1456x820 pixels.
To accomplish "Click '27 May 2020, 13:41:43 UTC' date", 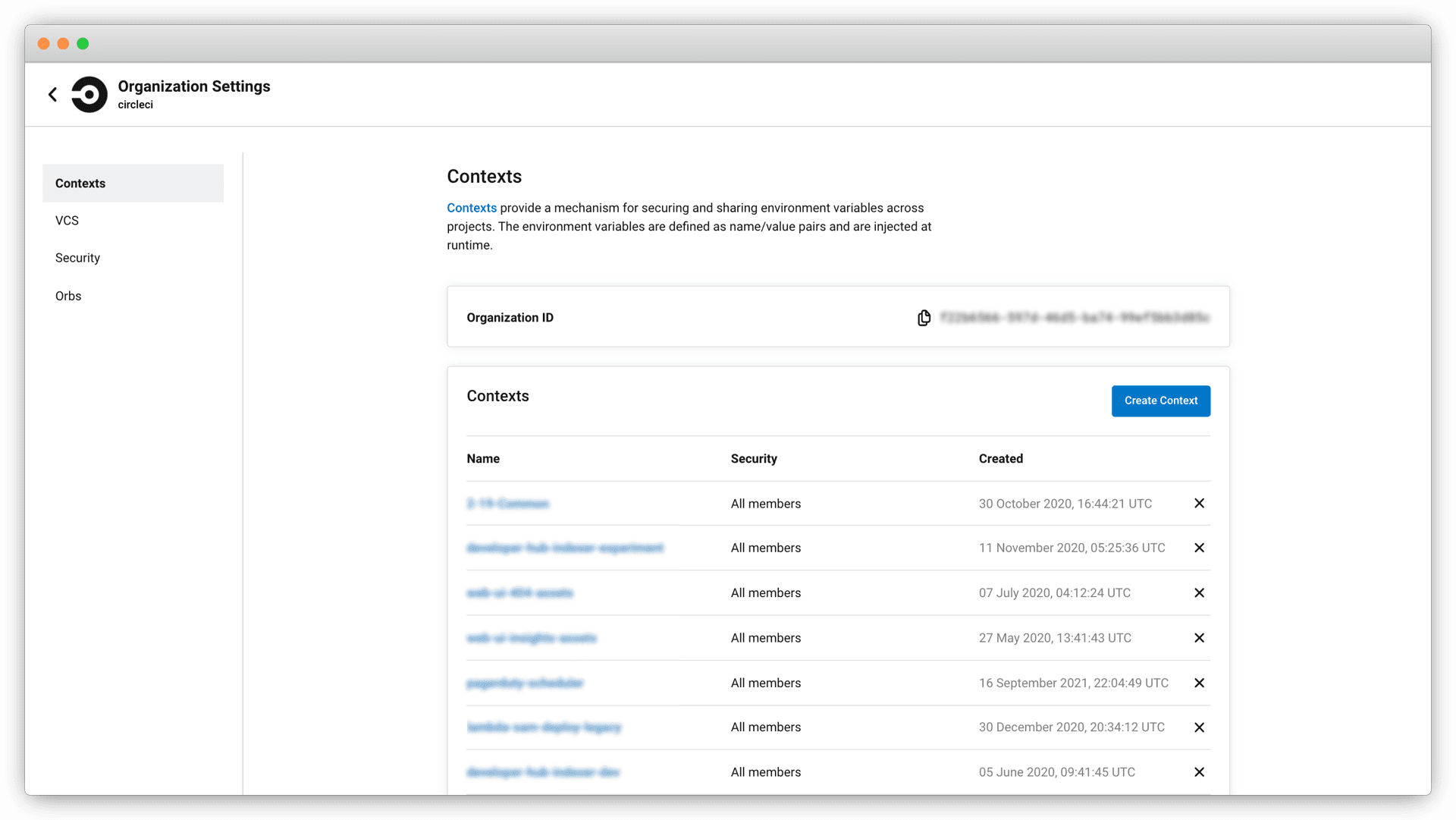I will tap(1055, 638).
